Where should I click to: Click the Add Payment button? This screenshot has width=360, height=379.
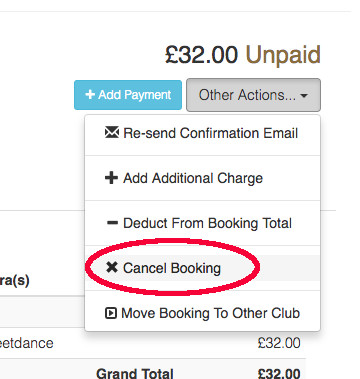coord(128,95)
